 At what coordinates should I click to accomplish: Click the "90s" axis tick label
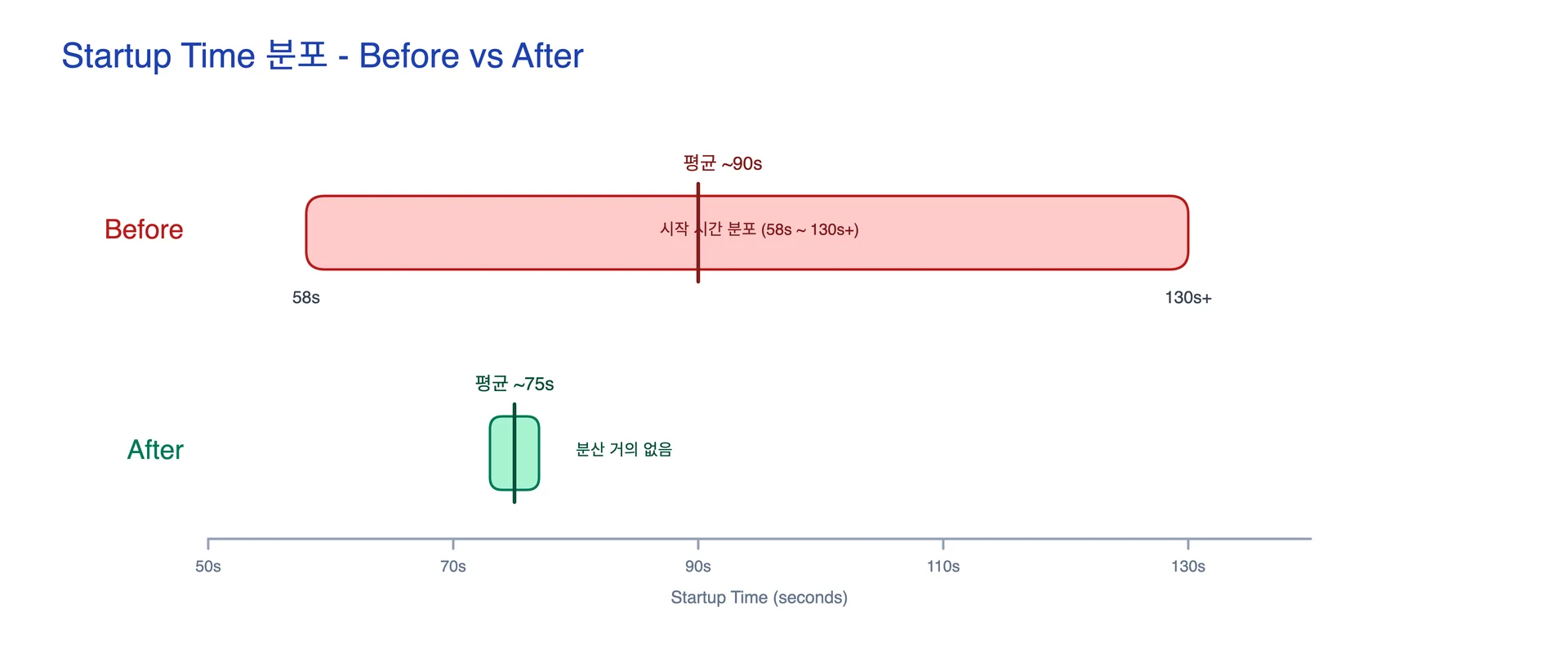pos(698,567)
